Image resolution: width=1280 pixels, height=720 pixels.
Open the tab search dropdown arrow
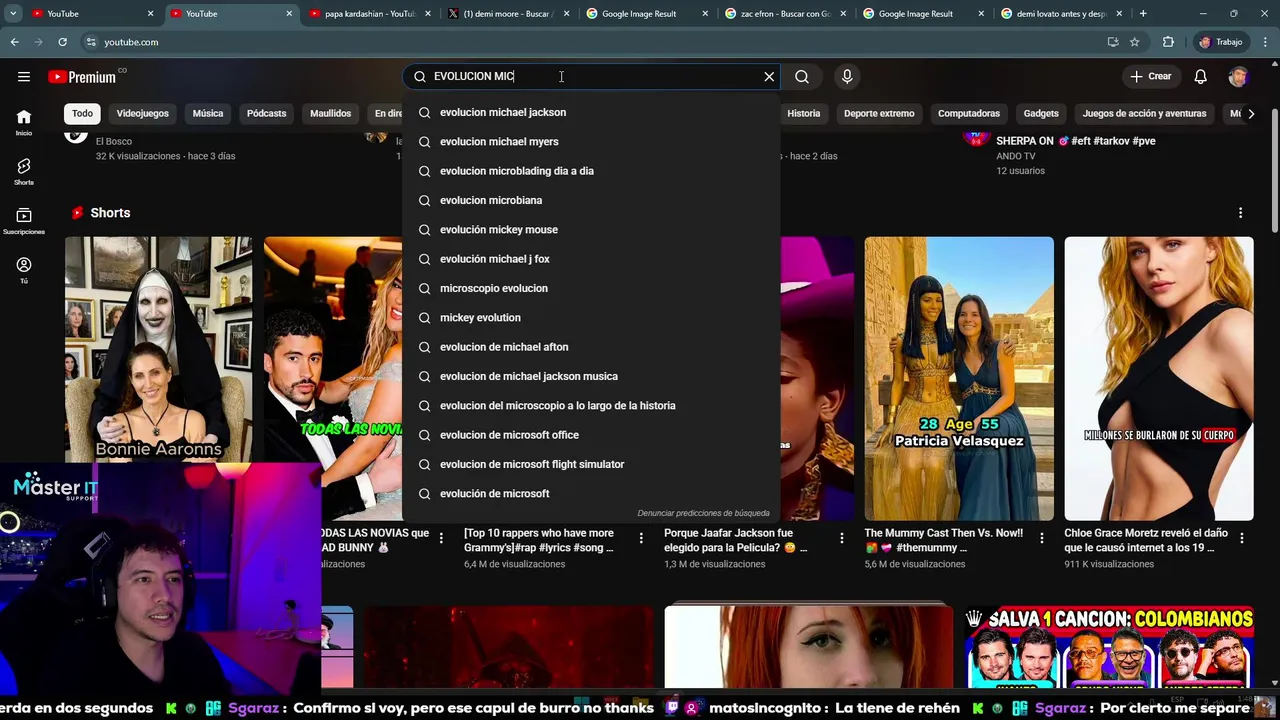pyautogui.click(x=13, y=14)
